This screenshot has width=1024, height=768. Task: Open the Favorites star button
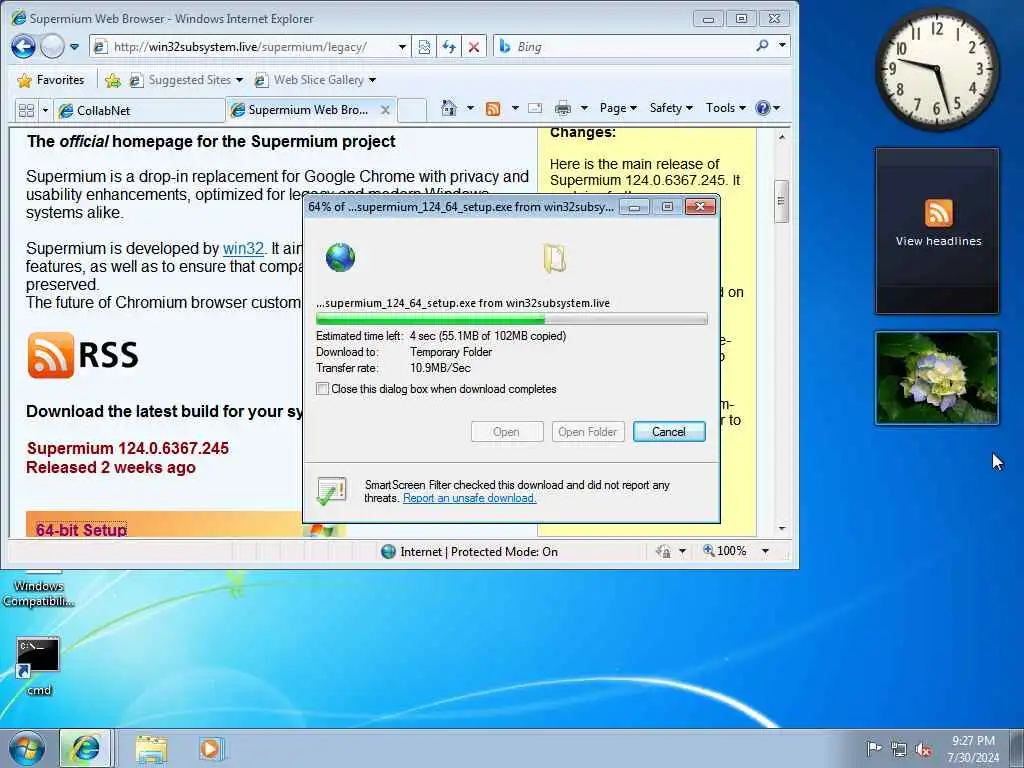pyautogui.click(x=51, y=80)
